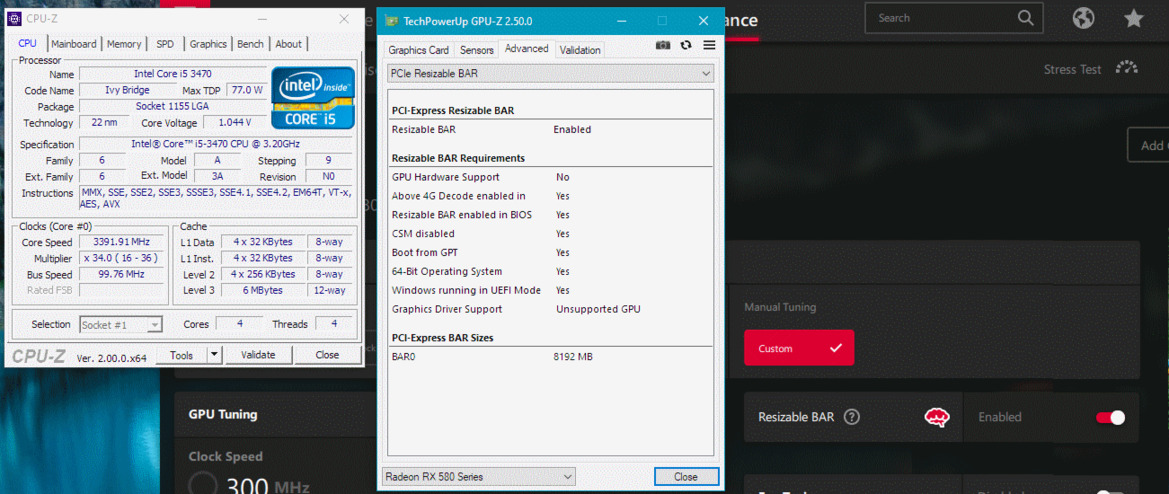Click Resizable BAR help question icon
Viewport: 1169px width, 494px height.
tap(852, 417)
